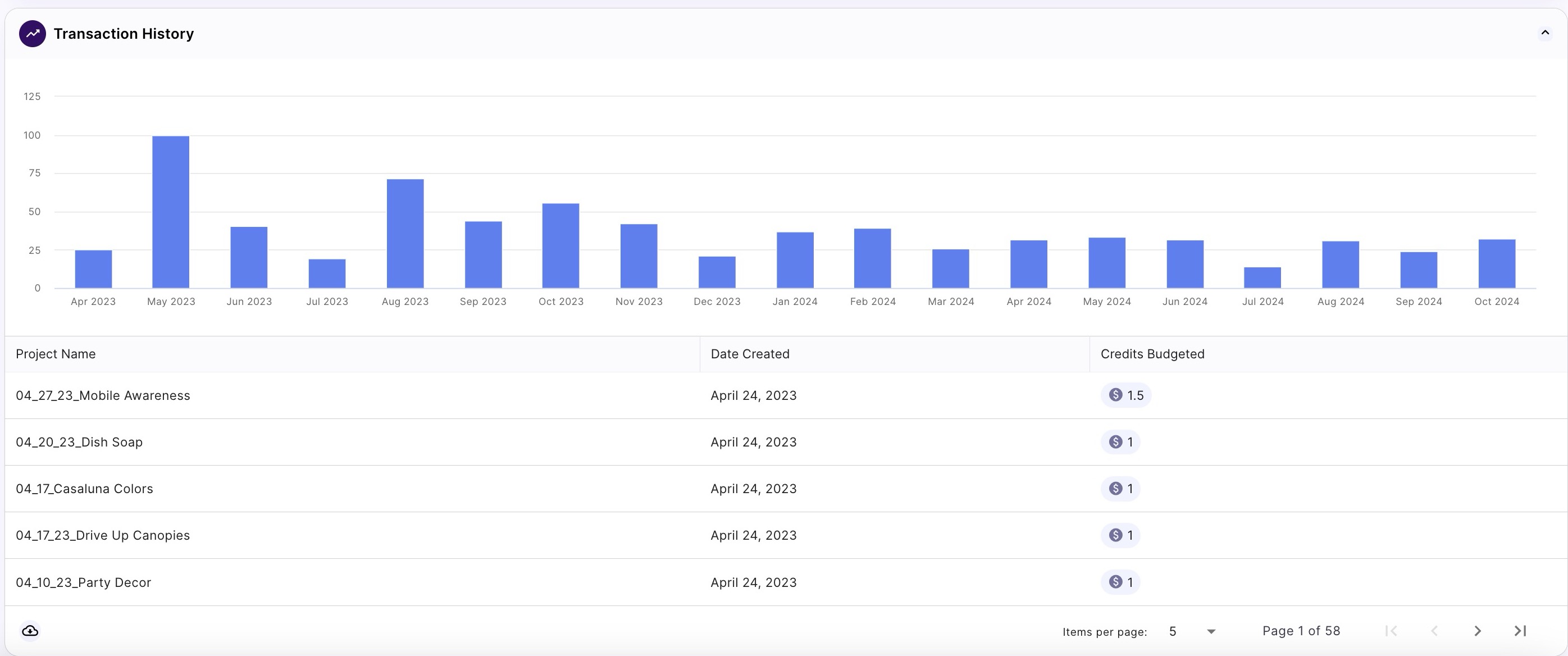This screenshot has height=656, width=1568.
Task: Click the dollar icon beside 04_20_23_Dish Soap
Action: click(1116, 442)
